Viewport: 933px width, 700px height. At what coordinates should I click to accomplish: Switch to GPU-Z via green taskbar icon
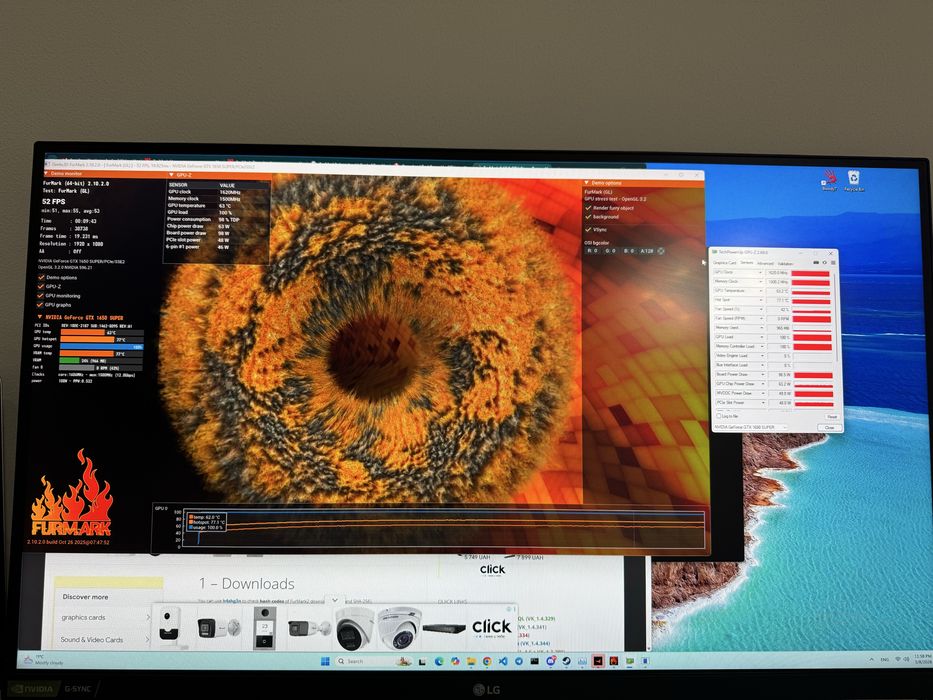click(x=630, y=661)
